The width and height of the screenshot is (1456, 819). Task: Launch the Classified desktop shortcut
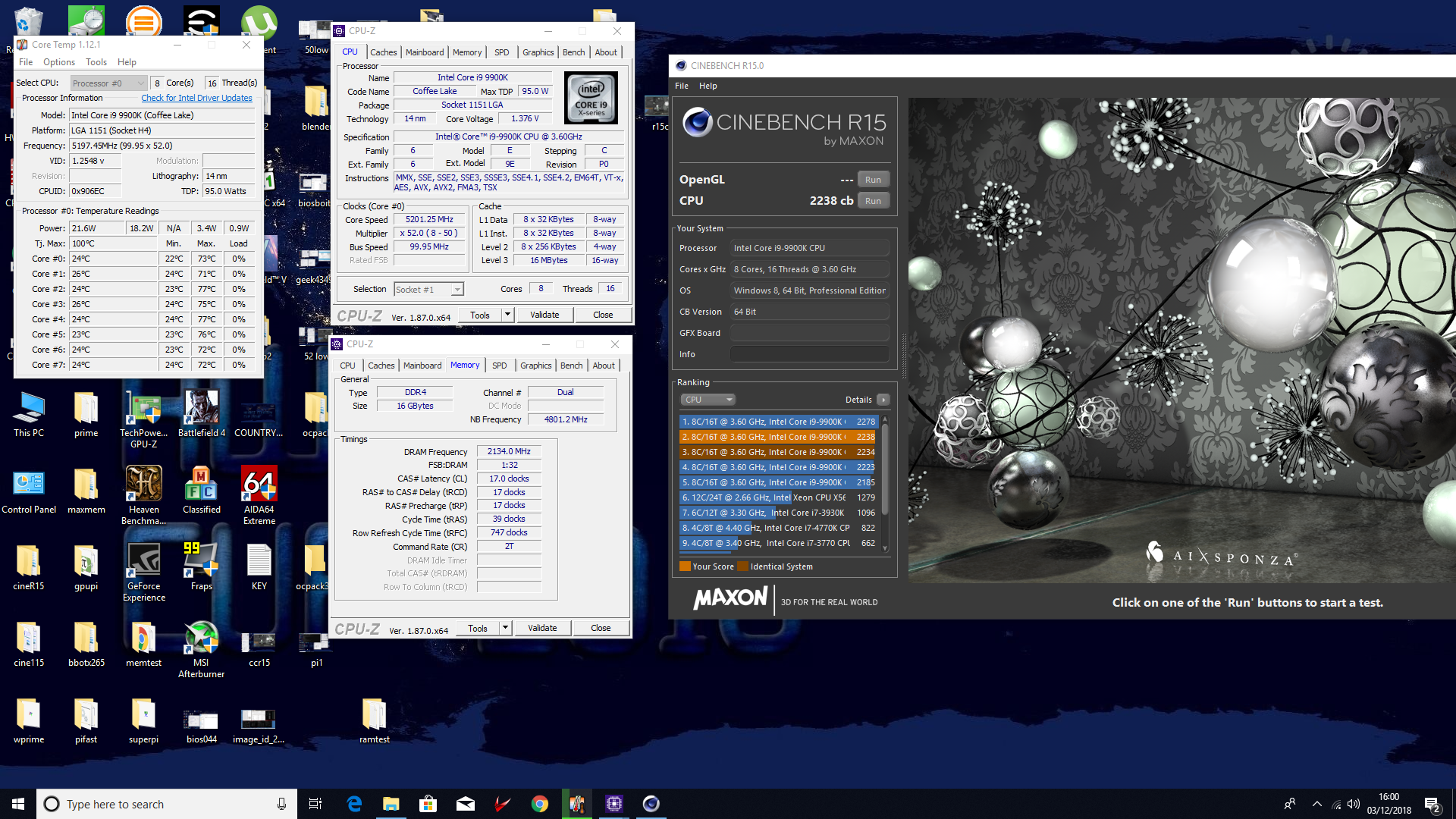[x=202, y=491]
